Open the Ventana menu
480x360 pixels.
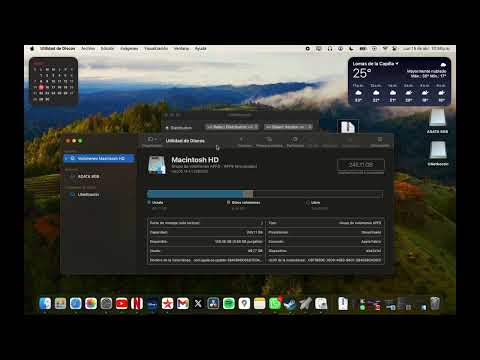(181, 49)
